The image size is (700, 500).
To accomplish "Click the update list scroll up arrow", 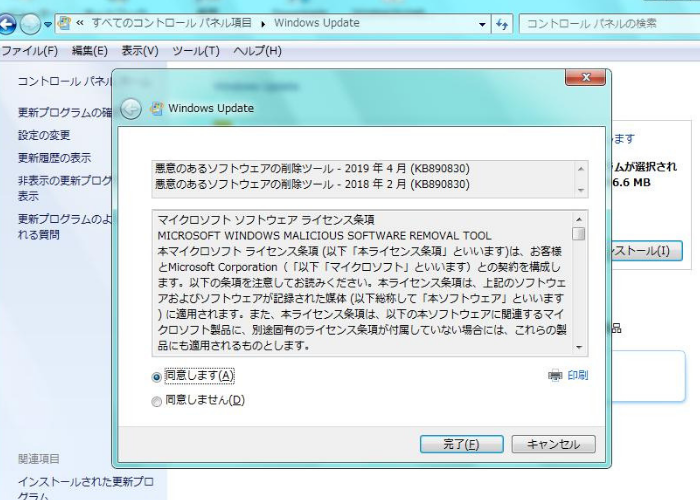I will point(580,169).
